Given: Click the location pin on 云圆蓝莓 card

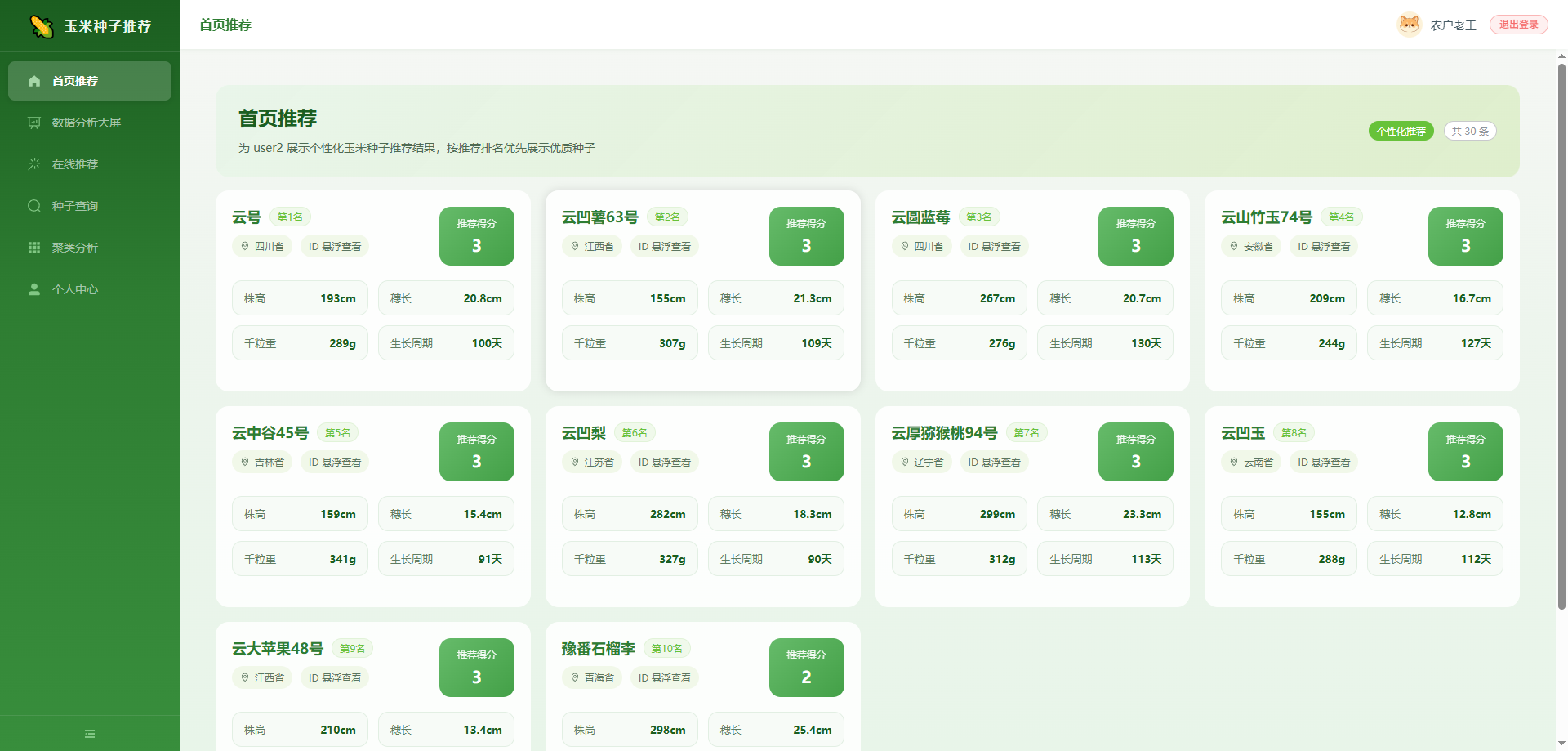Looking at the screenshot, I should point(905,246).
